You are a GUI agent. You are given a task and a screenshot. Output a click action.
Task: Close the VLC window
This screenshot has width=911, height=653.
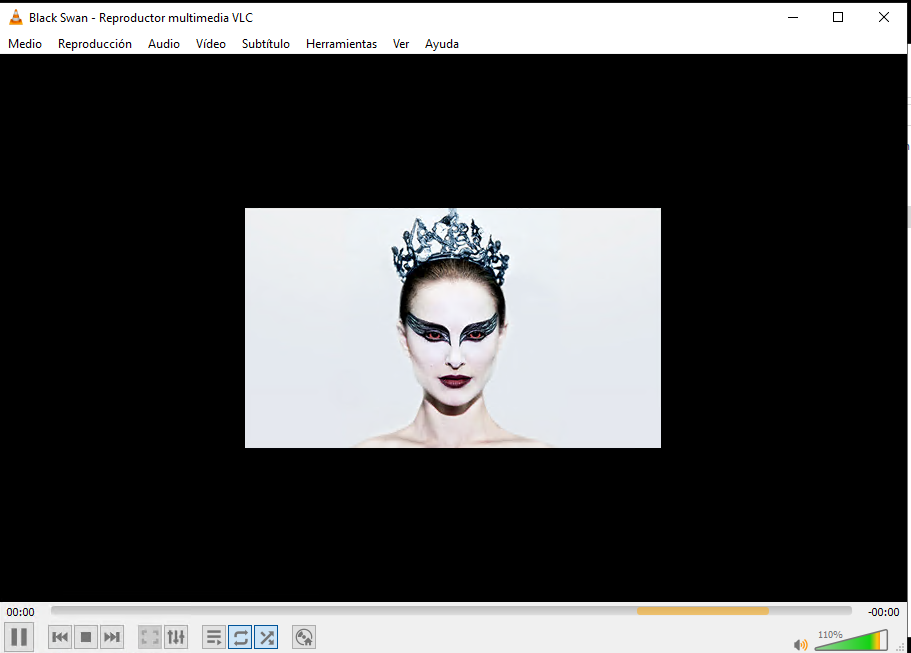point(884,17)
